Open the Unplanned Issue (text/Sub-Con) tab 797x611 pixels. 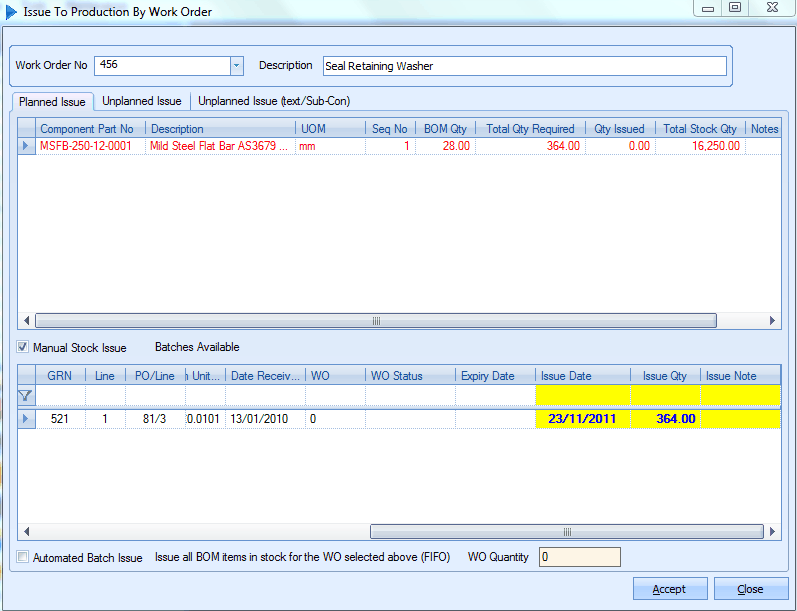[274, 101]
